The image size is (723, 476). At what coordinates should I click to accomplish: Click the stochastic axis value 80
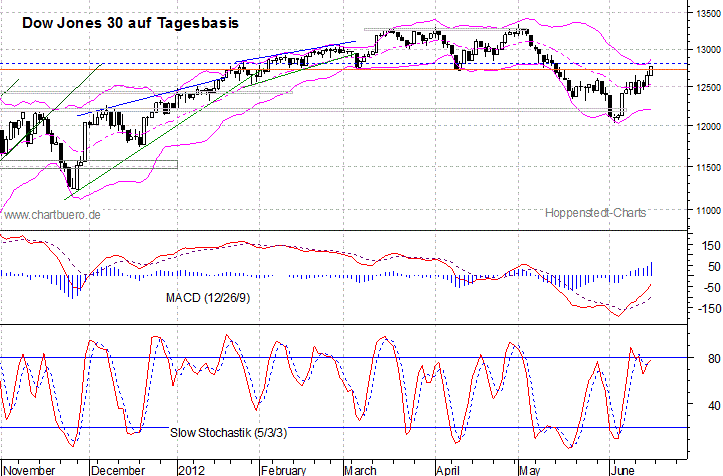714,358
